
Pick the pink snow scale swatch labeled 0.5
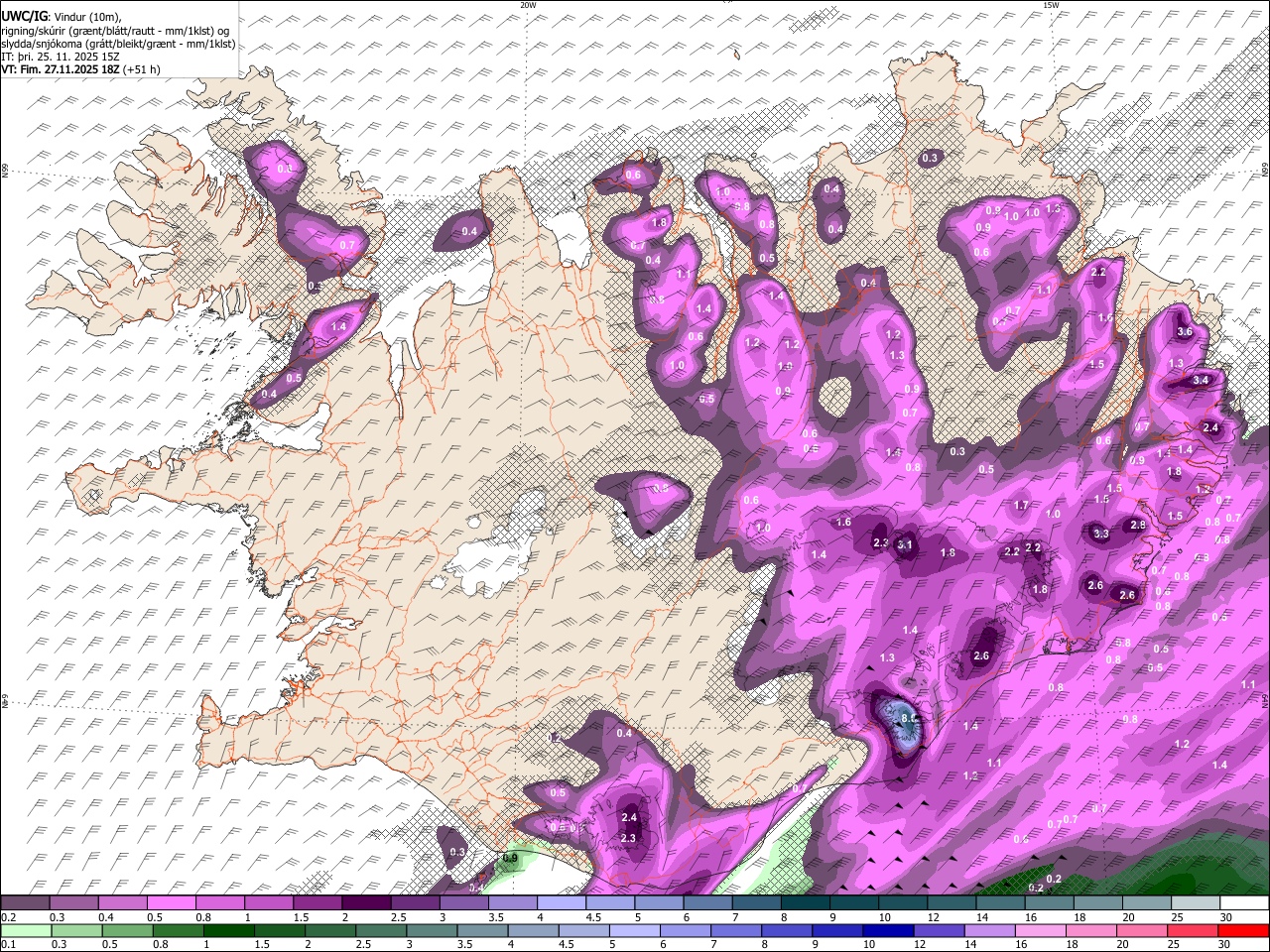tap(171, 903)
